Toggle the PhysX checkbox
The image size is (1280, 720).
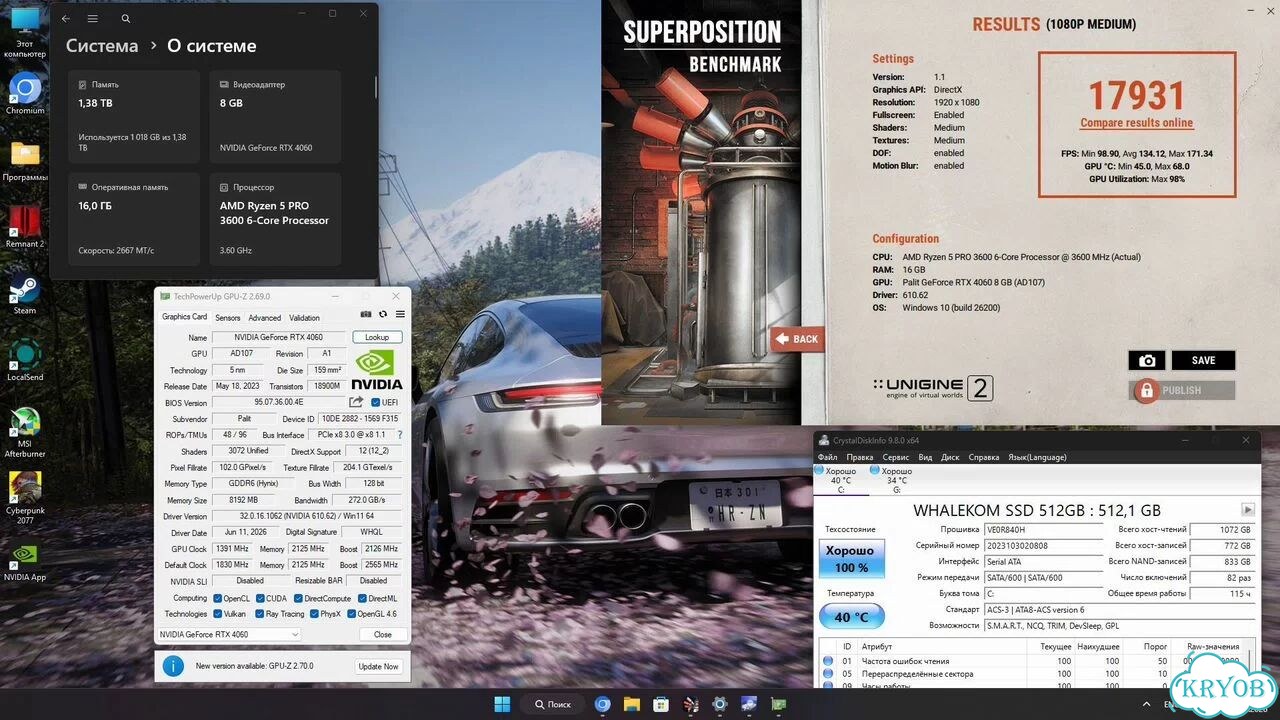[x=314, y=614]
